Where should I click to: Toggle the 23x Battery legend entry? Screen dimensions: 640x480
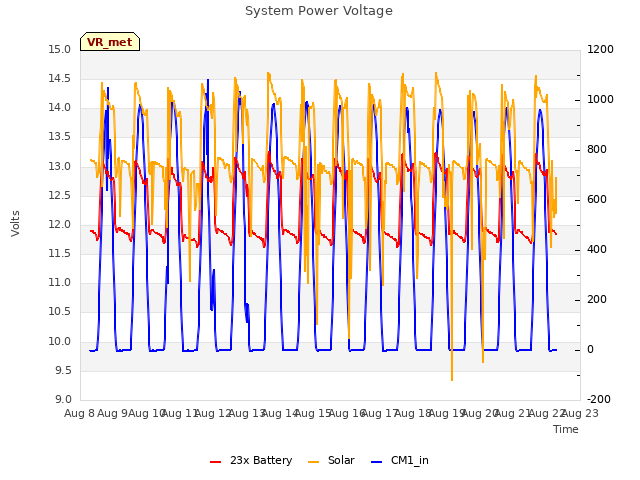[251, 460]
